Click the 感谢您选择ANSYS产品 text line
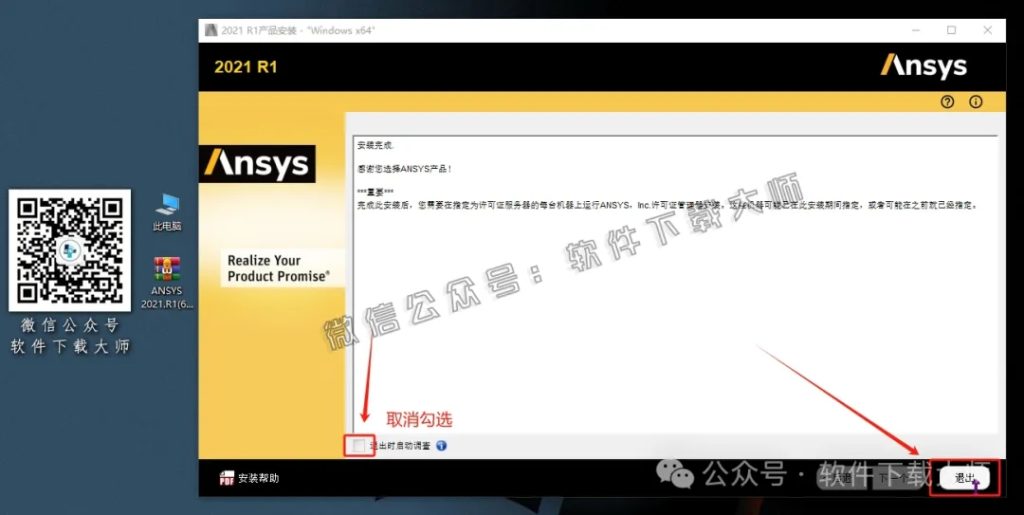The width and height of the screenshot is (1024, 515). pyautogui.click(x=404, y=168)
